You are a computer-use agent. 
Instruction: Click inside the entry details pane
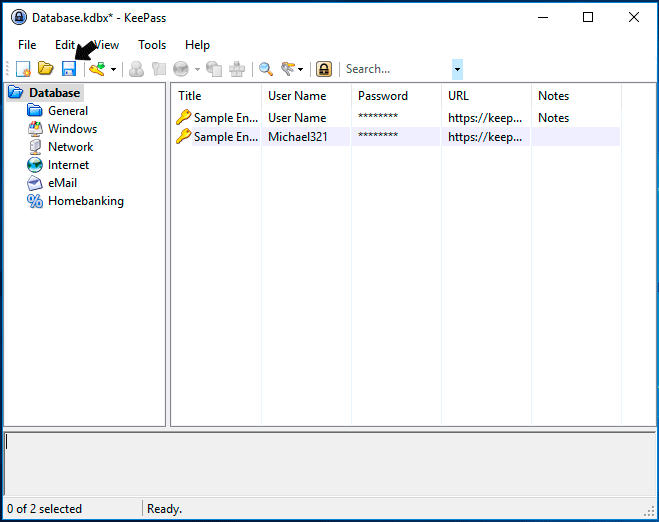[330, 464]
